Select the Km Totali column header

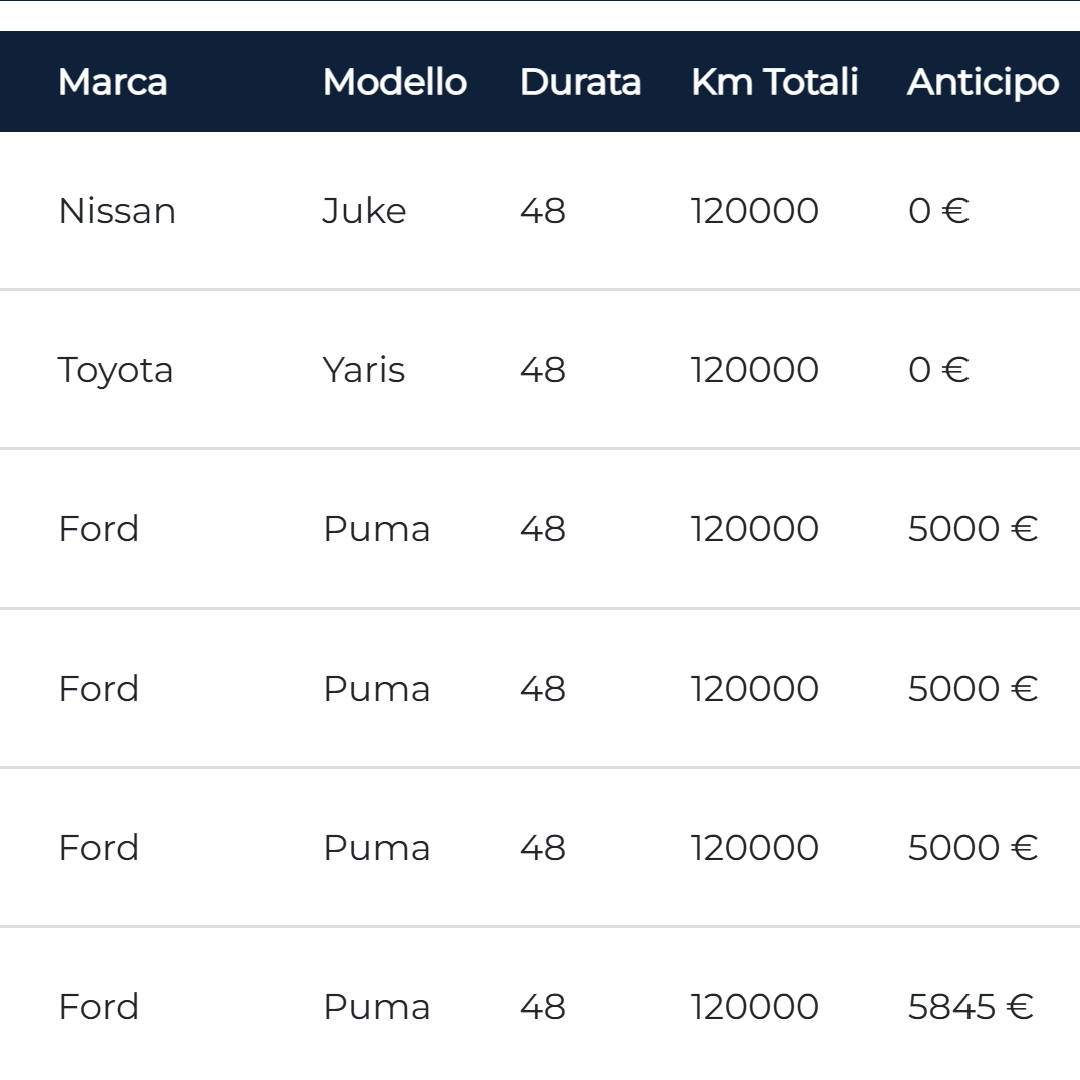[x=774, y=82]
